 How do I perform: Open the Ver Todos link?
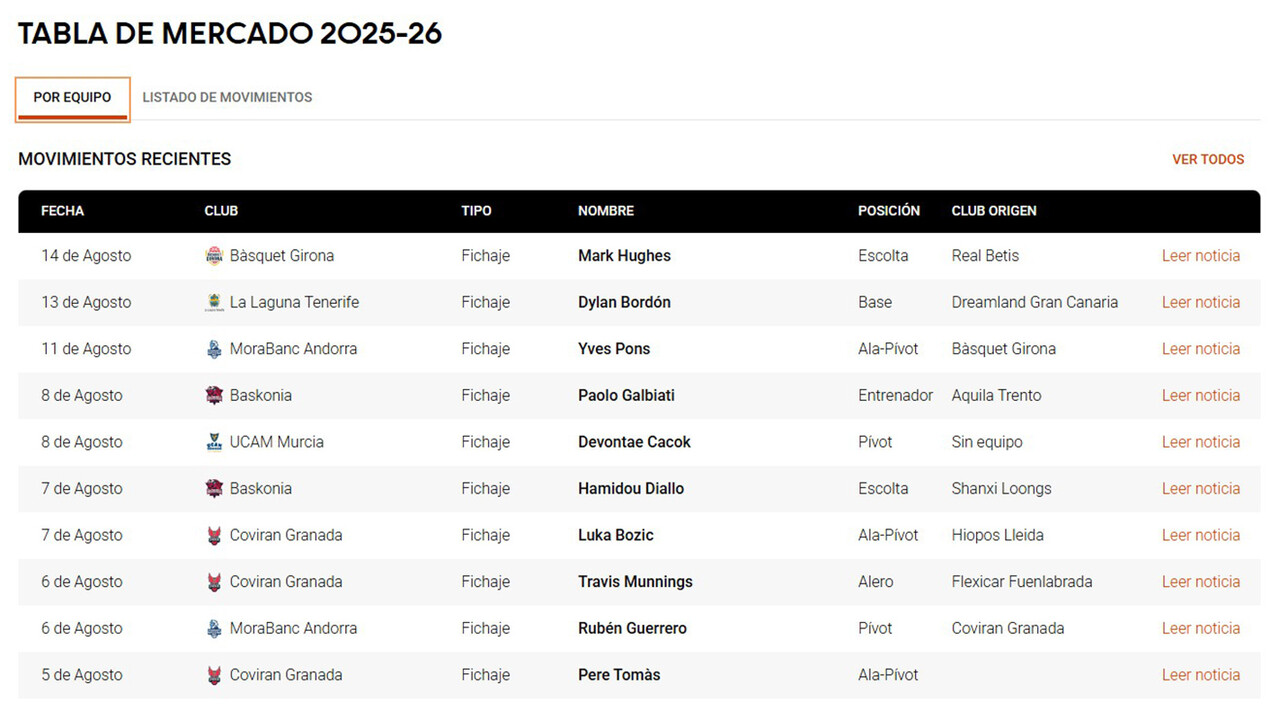click(x=1208, y=159)
